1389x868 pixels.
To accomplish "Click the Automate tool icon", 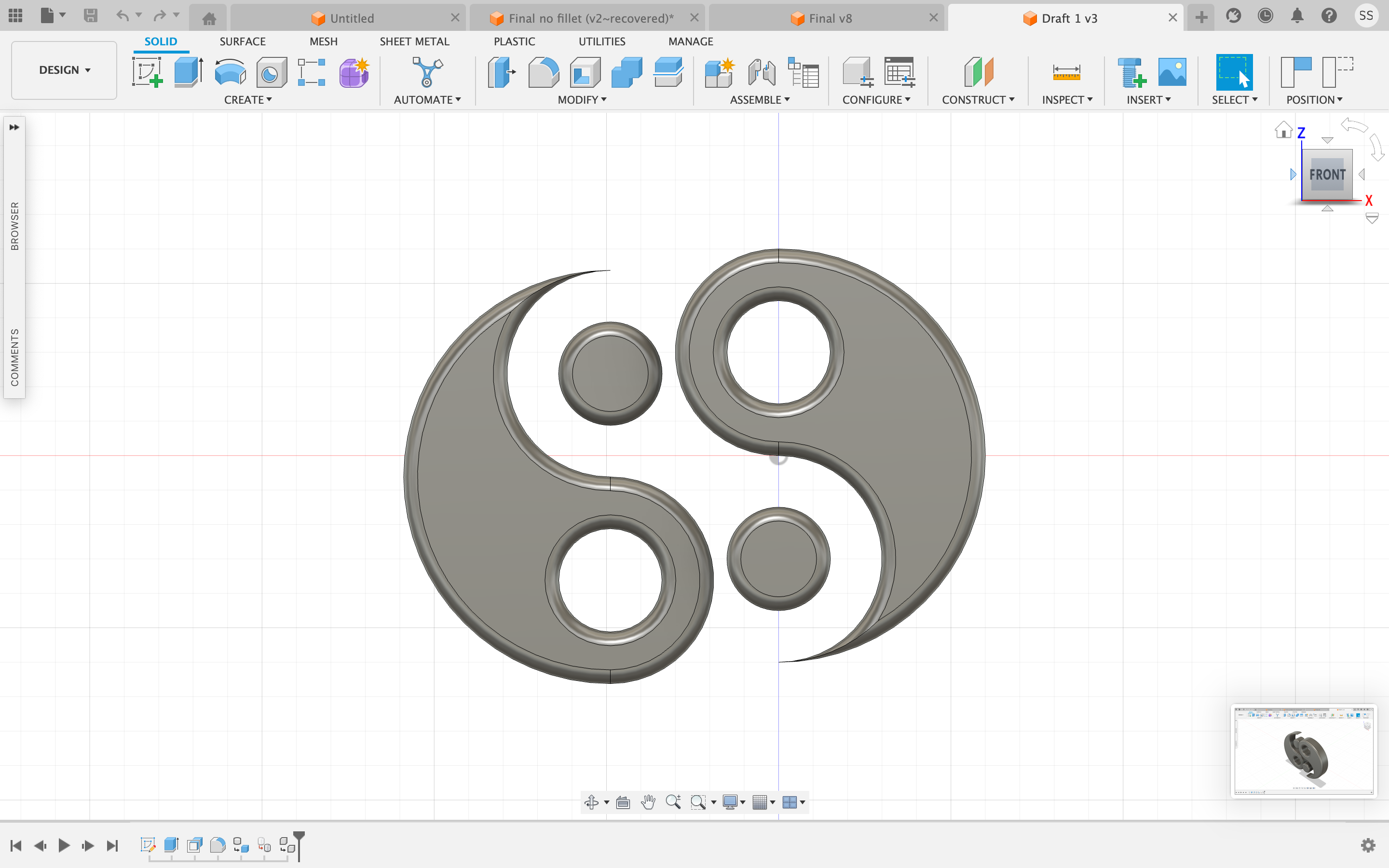I will 428,72.
